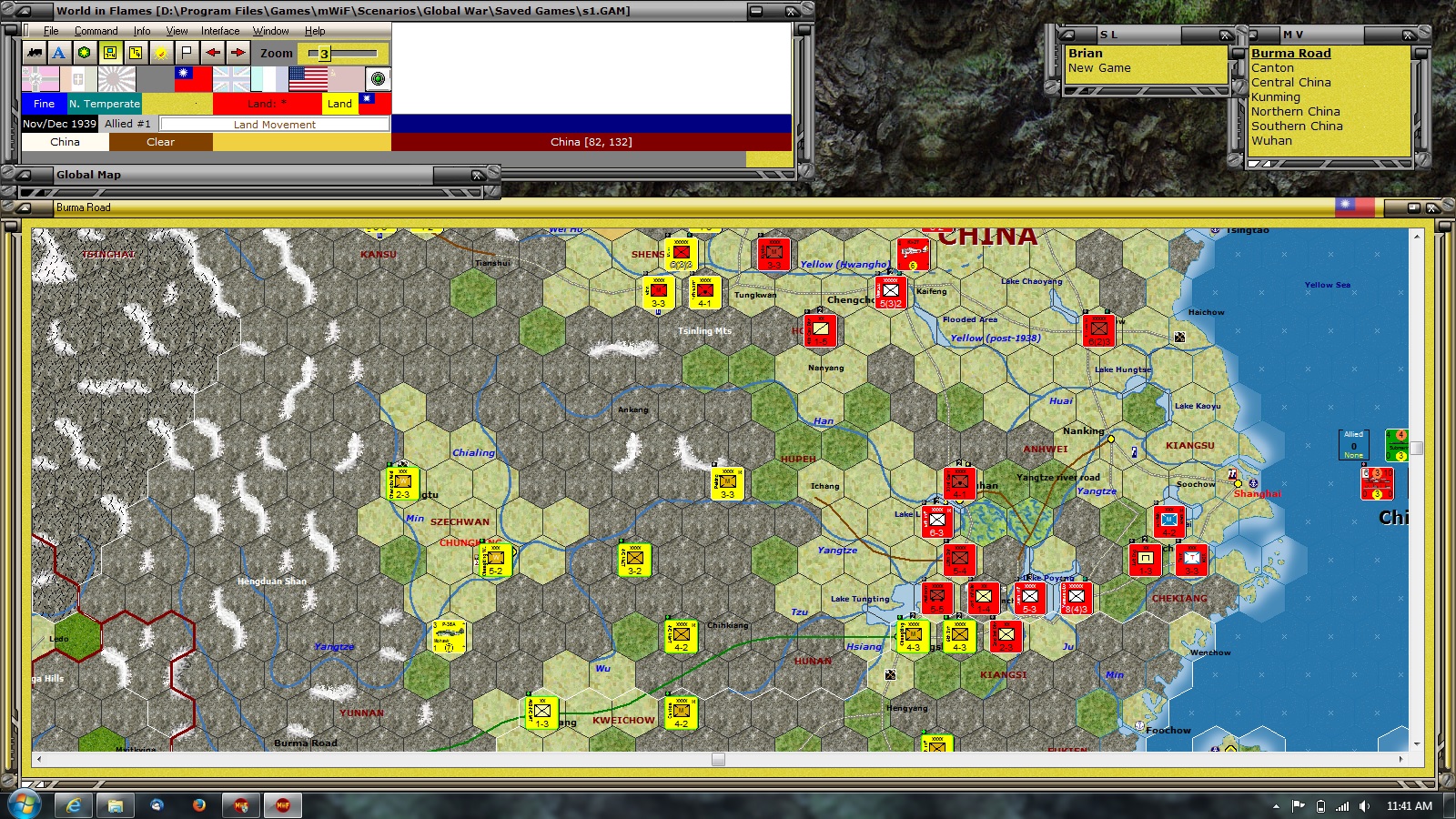Image resolution: width=1456 pixels, height=819 pixels.
Task: Select the German flag
Action: [x=40, y=79]
